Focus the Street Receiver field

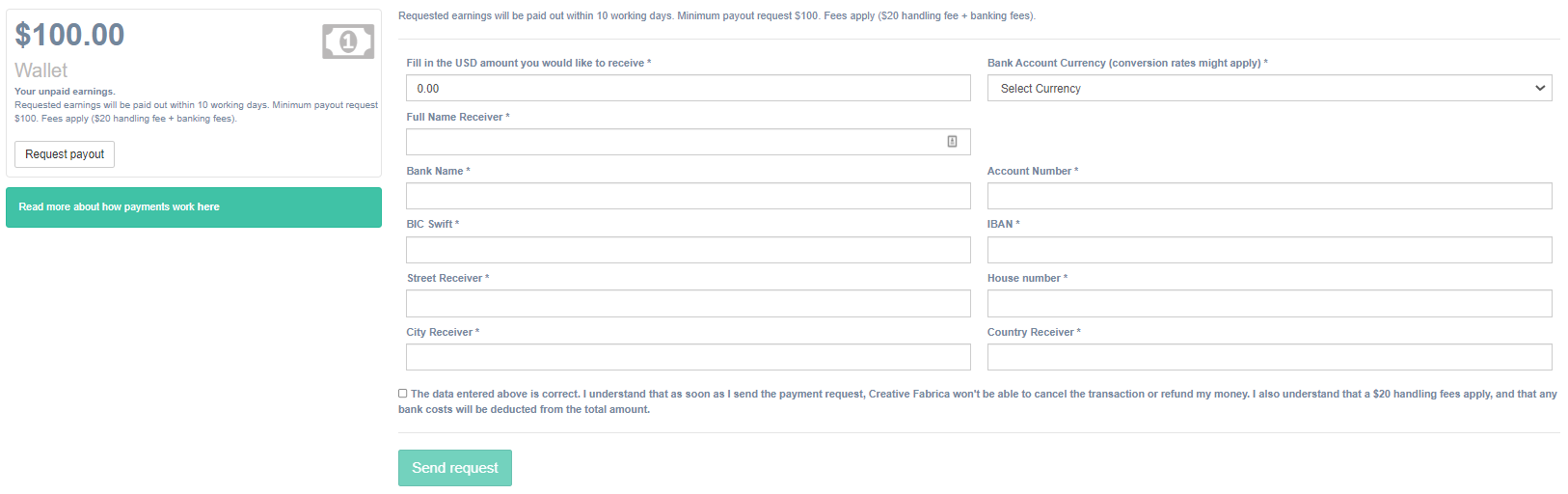689,303
